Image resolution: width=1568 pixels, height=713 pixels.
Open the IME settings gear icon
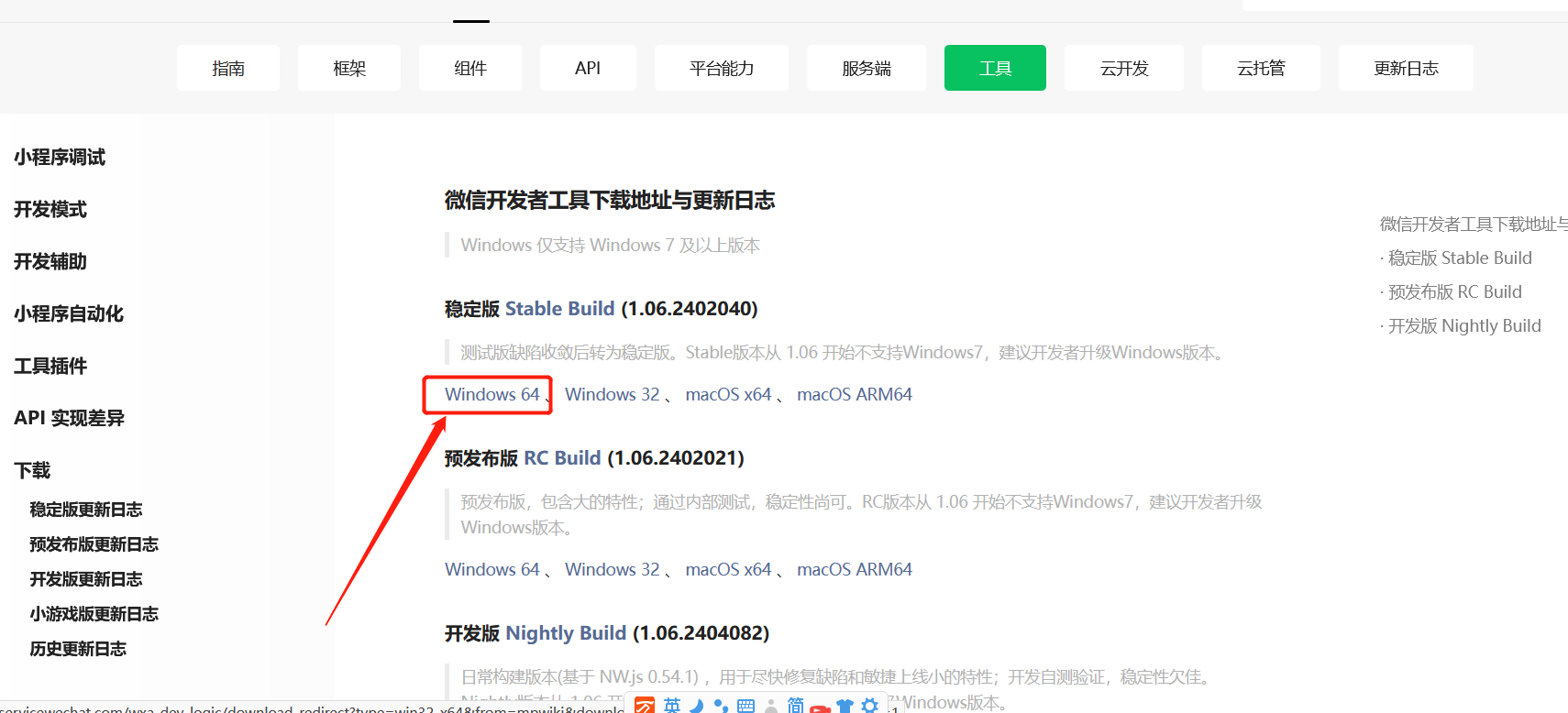click(x=869, y=706)
